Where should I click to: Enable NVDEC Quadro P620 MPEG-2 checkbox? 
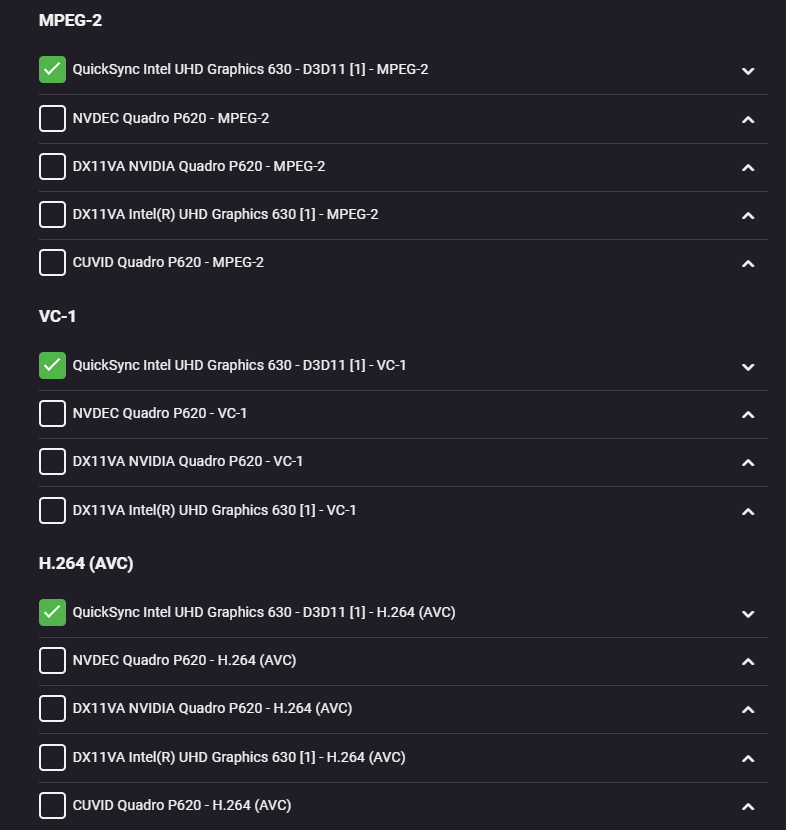click(x=52, y=119)
